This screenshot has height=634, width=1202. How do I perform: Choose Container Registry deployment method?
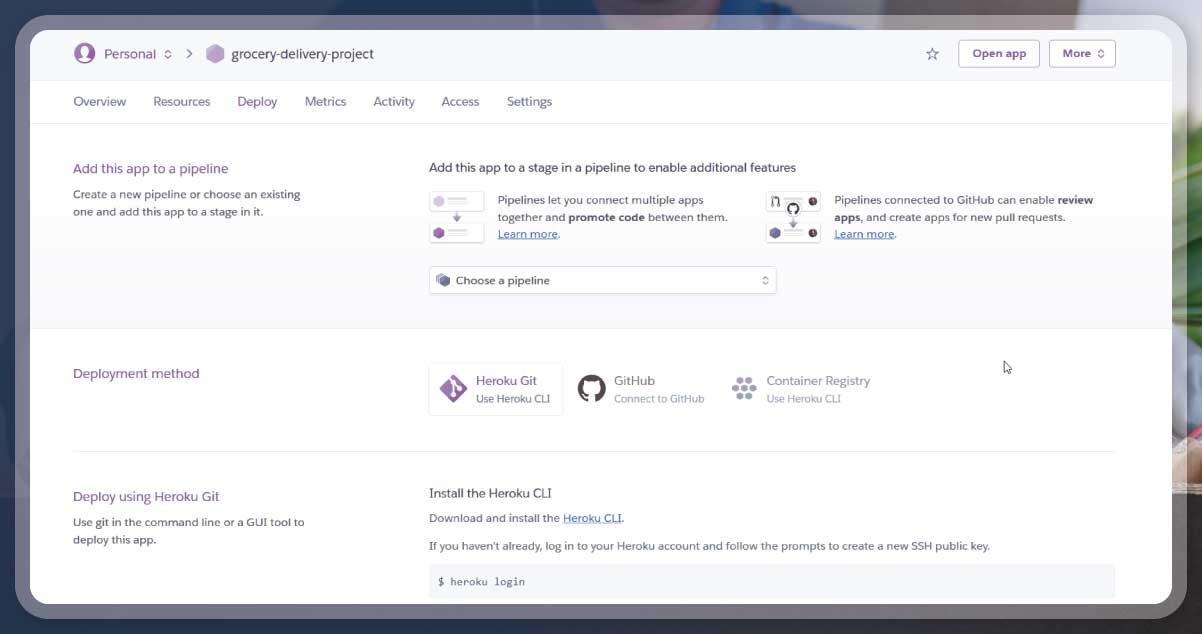(x=801, y=389)
